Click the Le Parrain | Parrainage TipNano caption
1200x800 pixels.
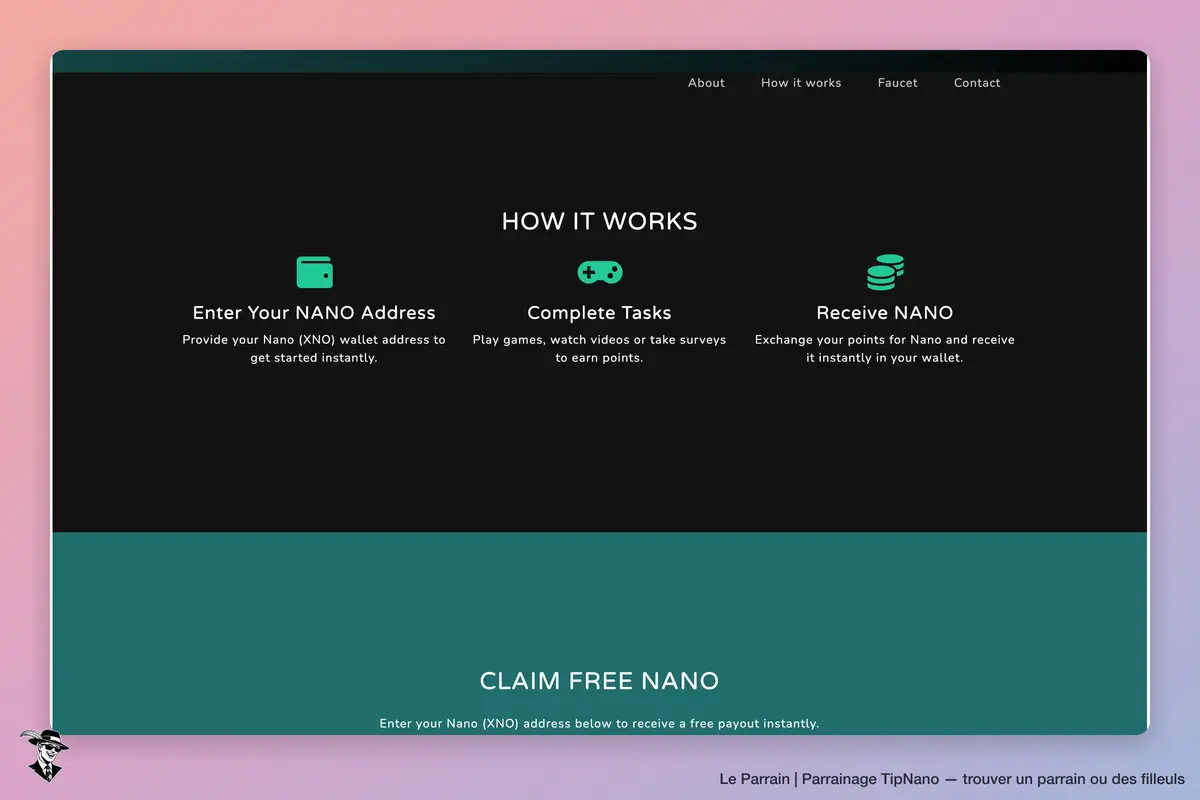point(952,779)
